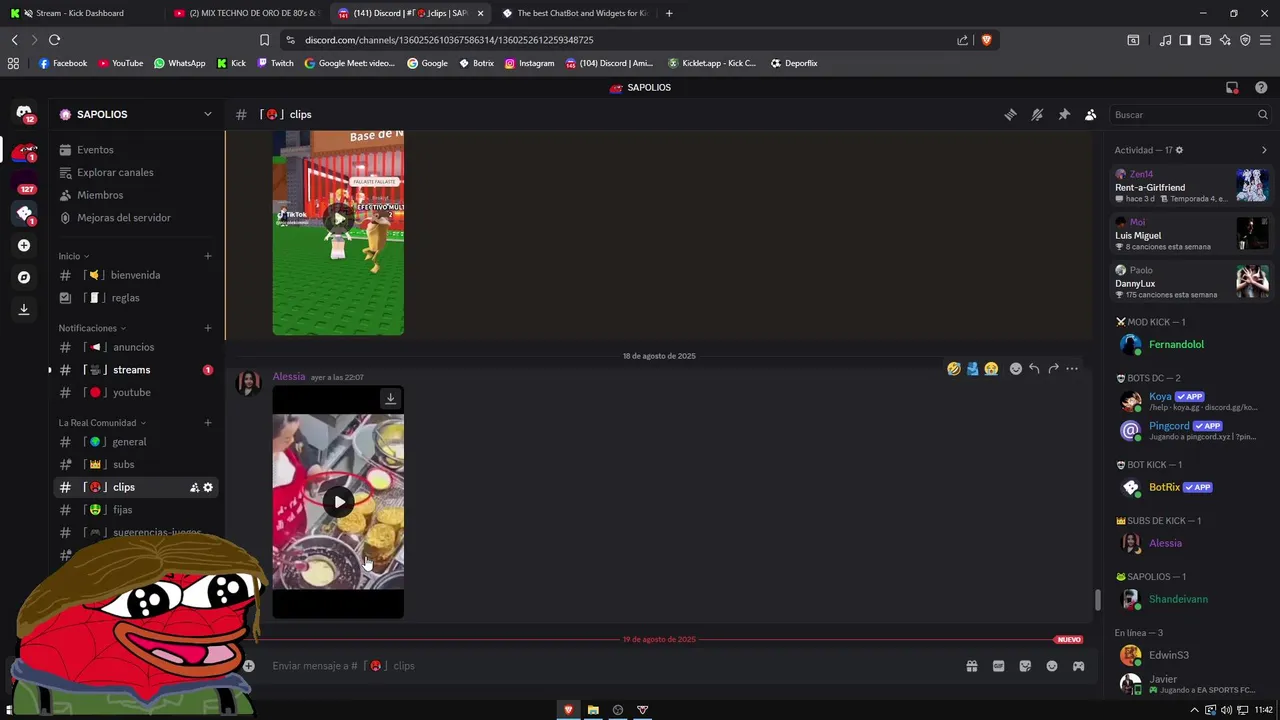The height and width of the screenshot is (720, 1280).
Task: Play the Roblox TikTok video
Action: 339,219
